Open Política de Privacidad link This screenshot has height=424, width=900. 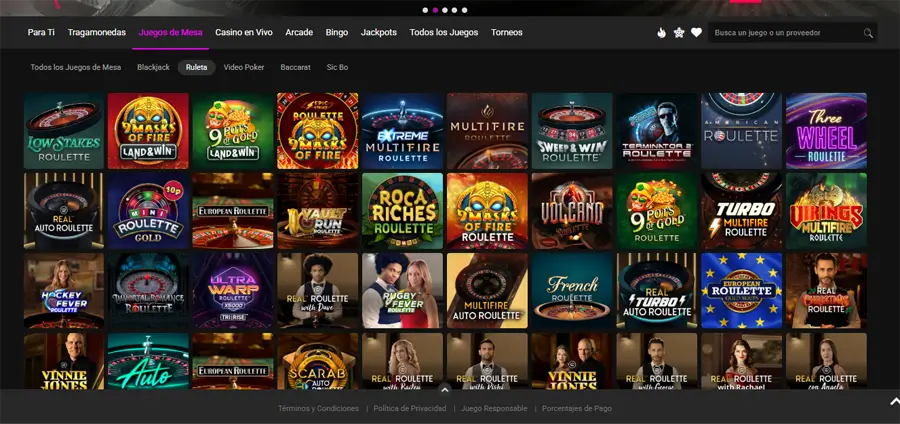(410, 409)
